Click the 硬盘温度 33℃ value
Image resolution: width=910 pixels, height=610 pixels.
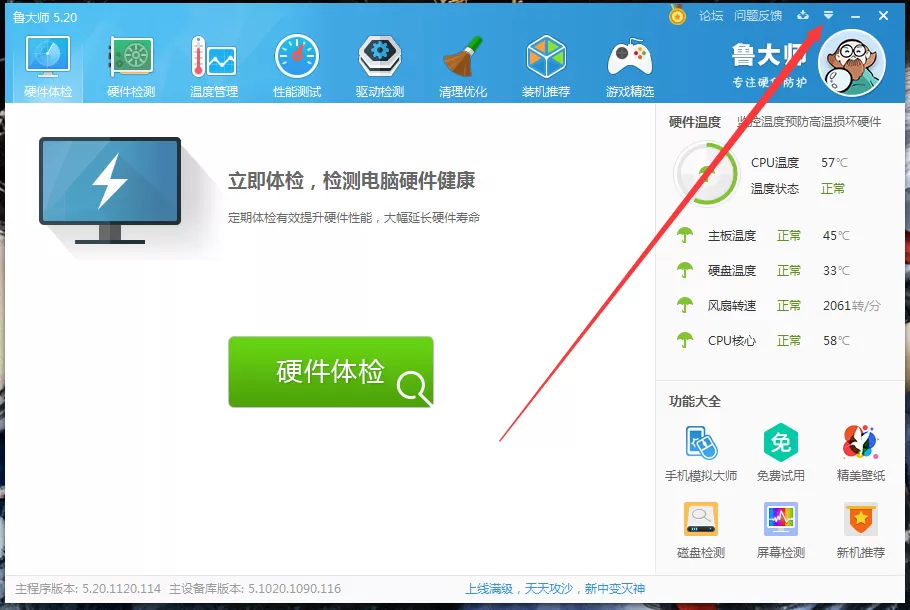pos(836,270)
